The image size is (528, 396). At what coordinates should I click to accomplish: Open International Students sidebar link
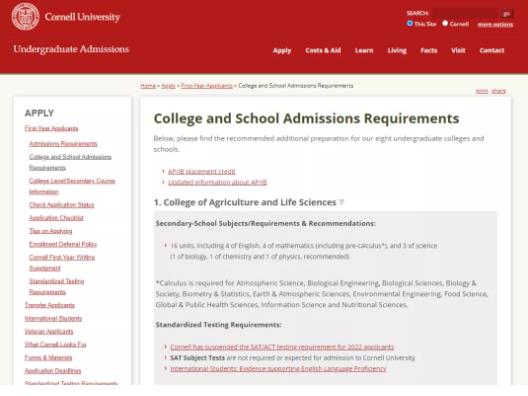53,318
